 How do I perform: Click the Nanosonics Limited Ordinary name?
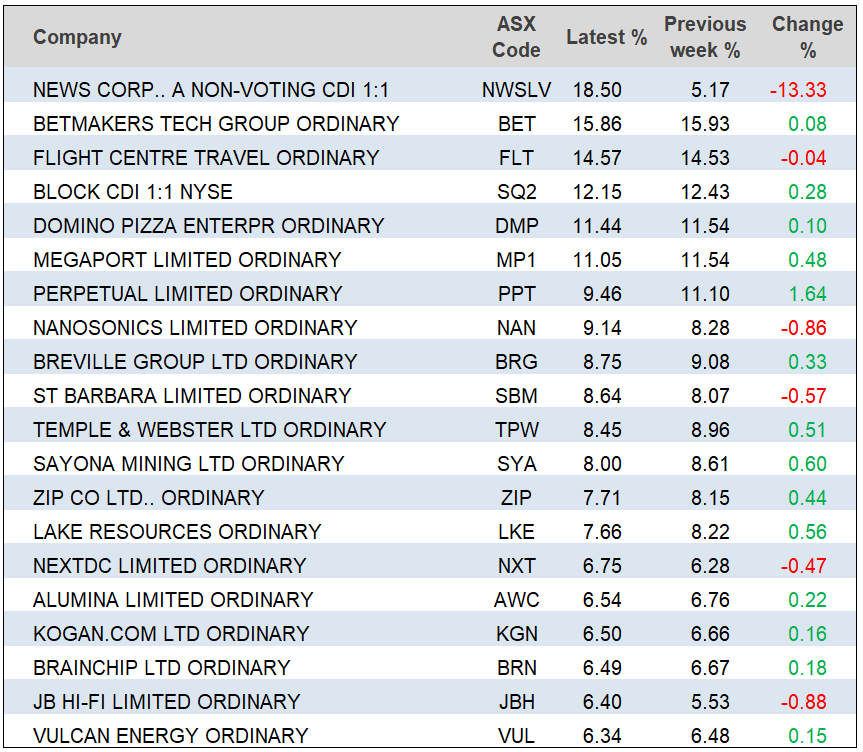(194, 328)
